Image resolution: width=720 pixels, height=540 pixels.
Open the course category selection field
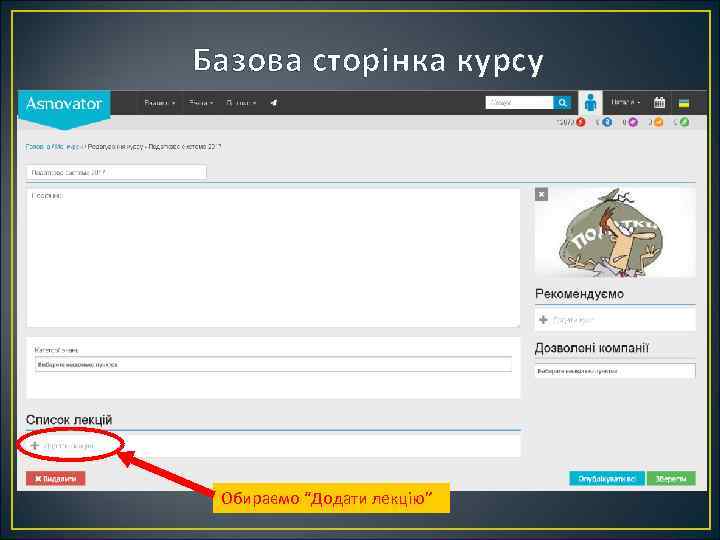point(273,365)
